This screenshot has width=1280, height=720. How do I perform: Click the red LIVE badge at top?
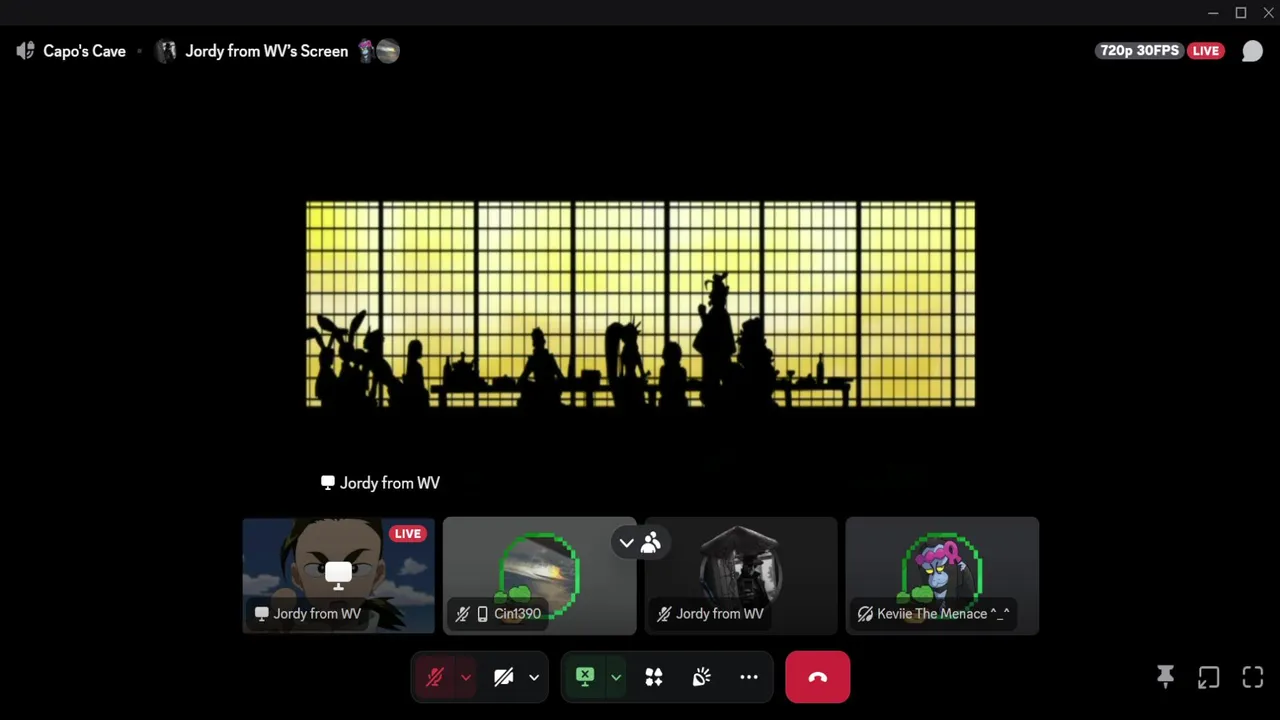[1206, 51]
